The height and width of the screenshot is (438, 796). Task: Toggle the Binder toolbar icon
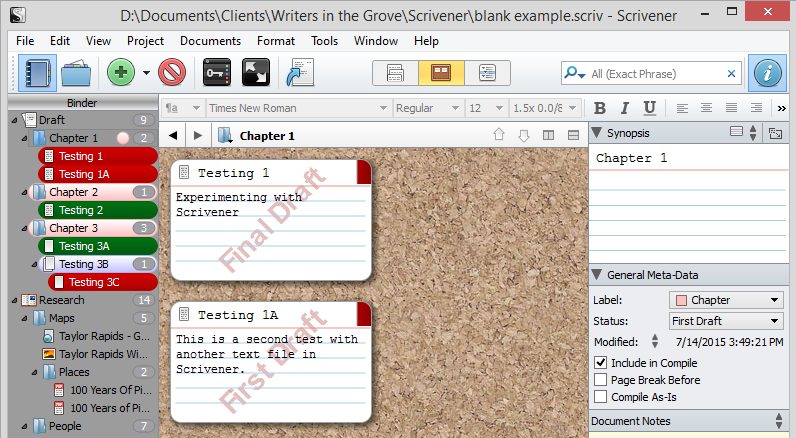pos(37,73)
